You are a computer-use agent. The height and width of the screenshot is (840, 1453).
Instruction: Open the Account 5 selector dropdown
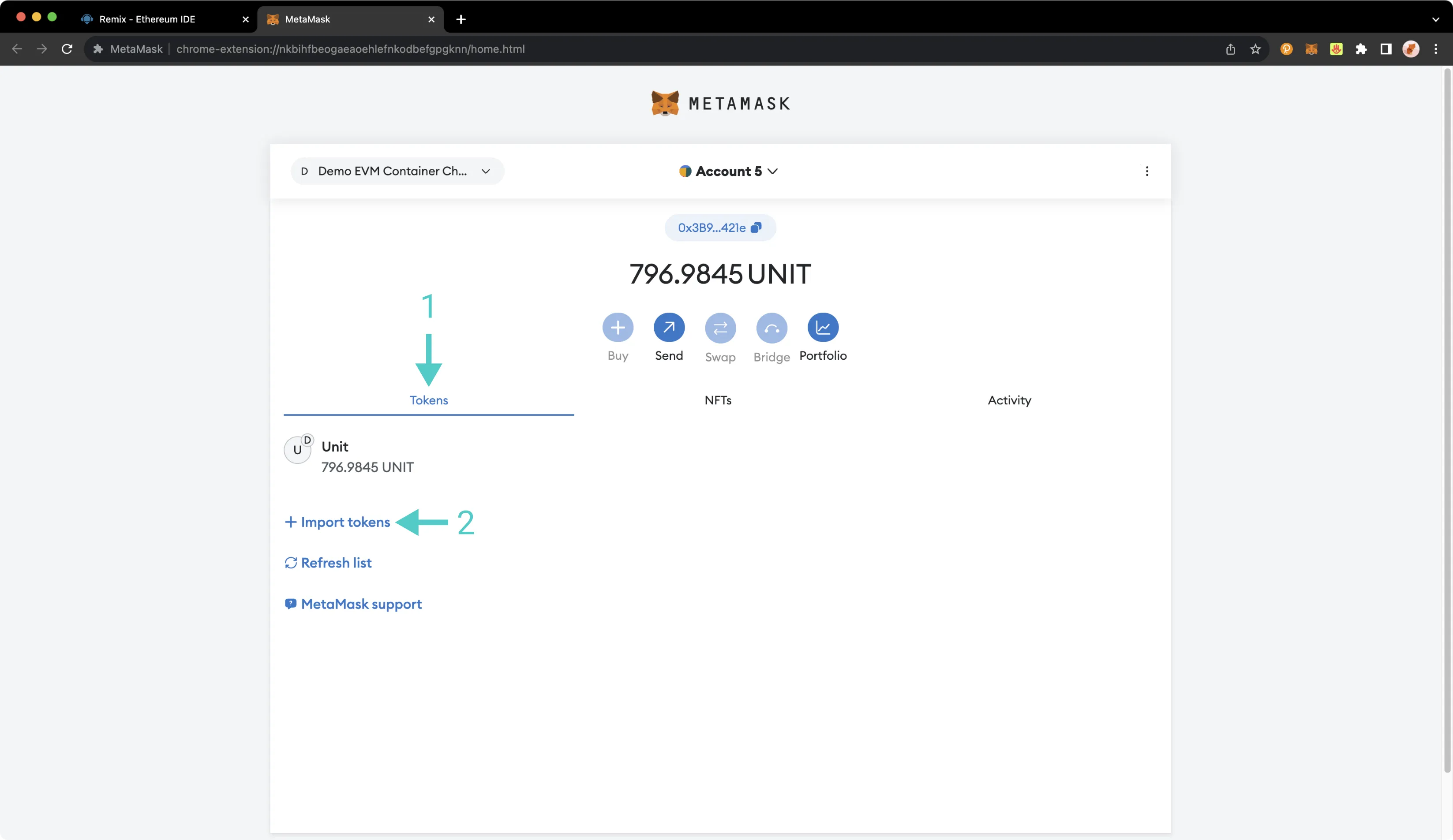coord(728,171)
